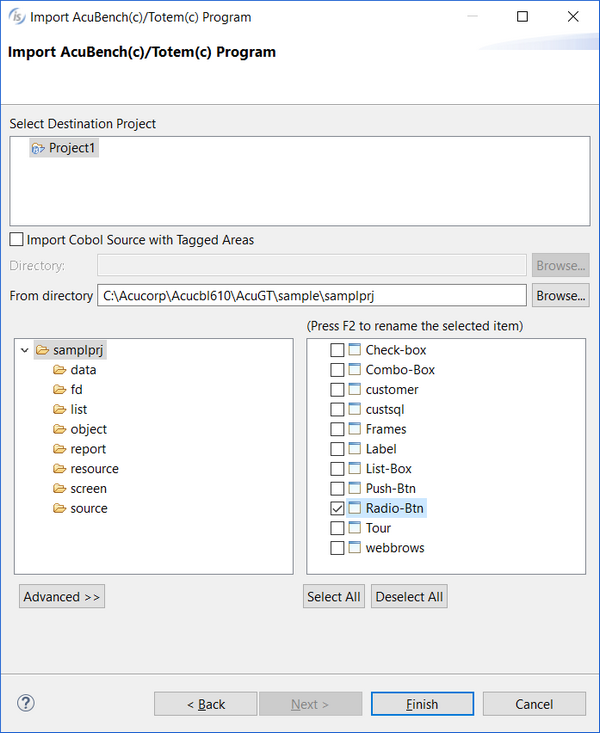
Task: Enable Import Cobol Source with Tagged Areas
Action: 16,239
